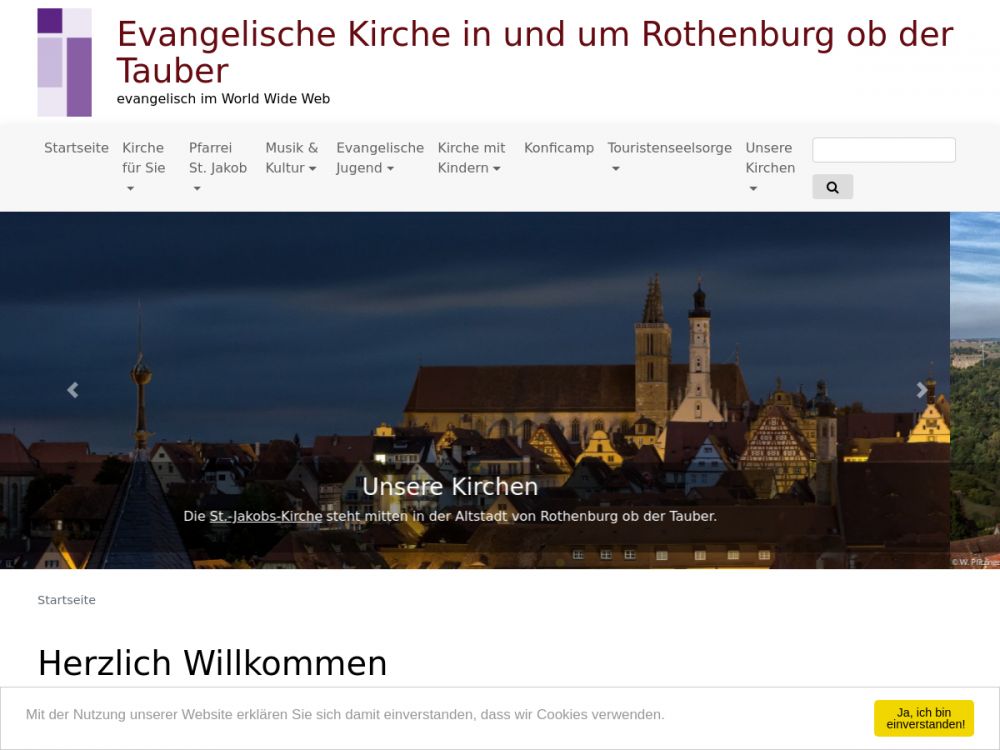Image resolution: width=1000 pixels, height=750 pixels.
Task: Select Startseite in the navigation bar
Action: tap(77, 148)
